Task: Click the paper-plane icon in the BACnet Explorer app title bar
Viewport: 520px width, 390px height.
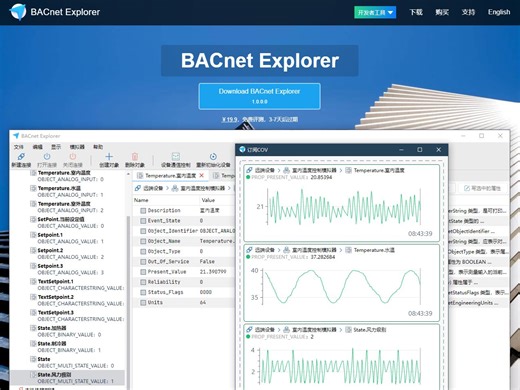Action: tap(16, 136)
